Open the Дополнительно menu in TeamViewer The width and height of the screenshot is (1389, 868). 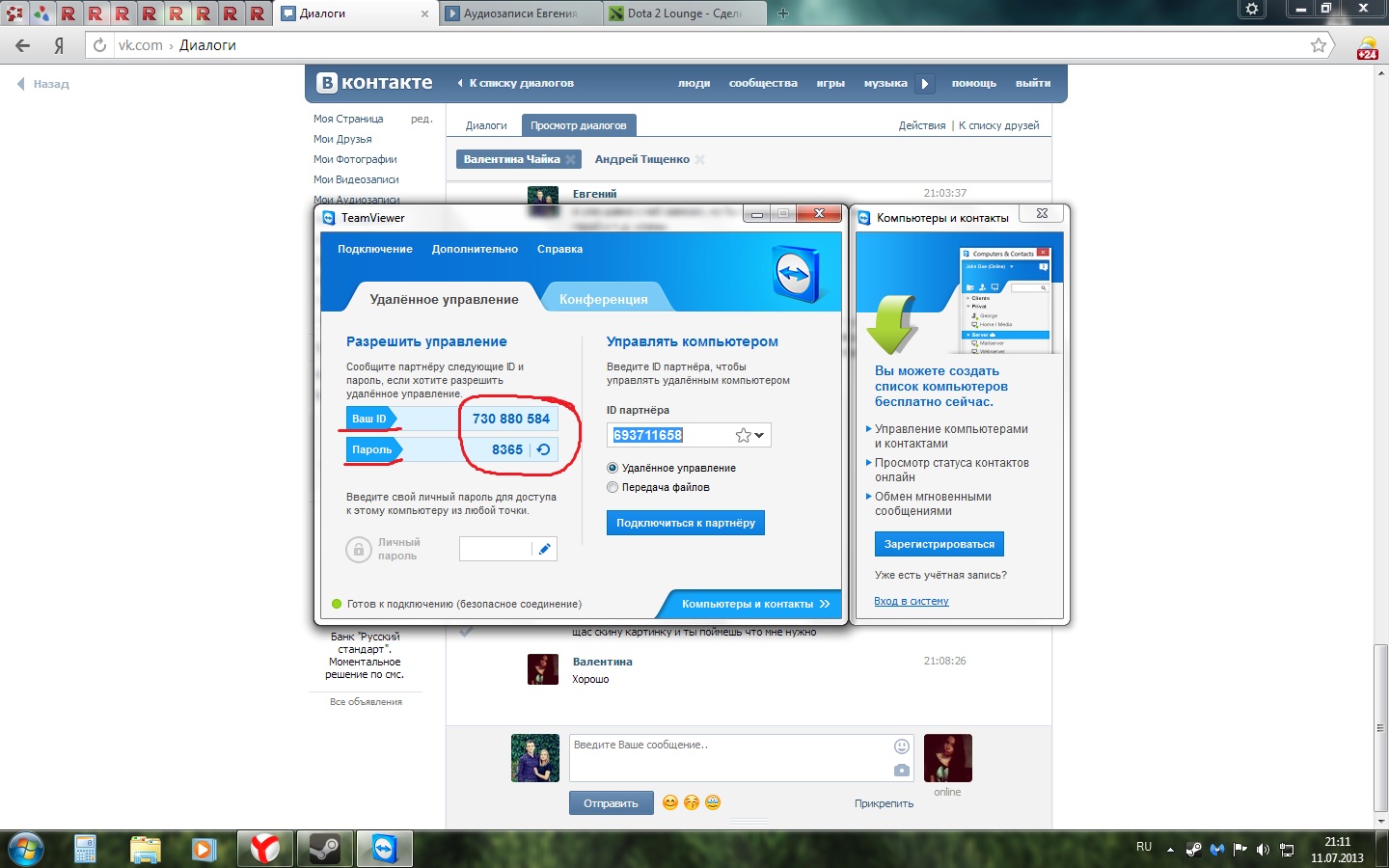point(475,249)
